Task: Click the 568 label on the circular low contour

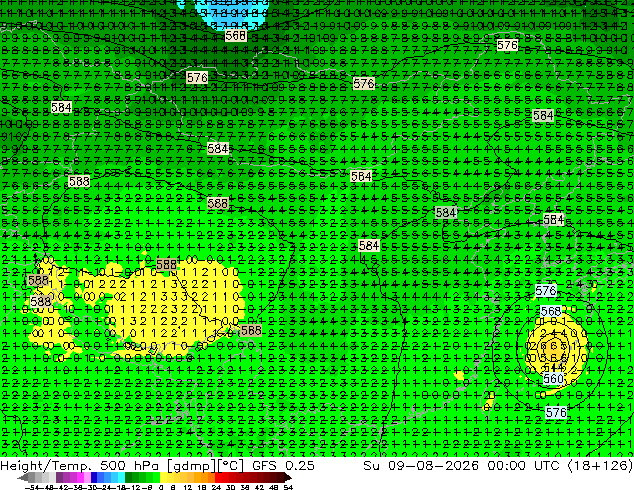Action: [551, 311]
